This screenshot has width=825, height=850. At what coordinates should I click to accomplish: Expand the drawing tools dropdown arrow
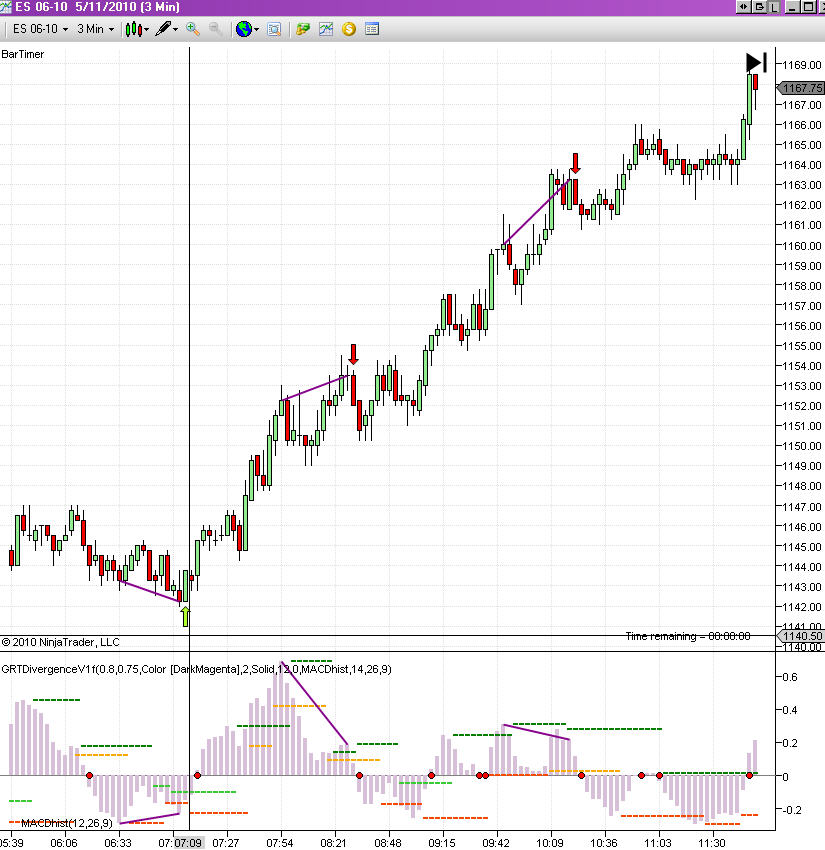175,30
